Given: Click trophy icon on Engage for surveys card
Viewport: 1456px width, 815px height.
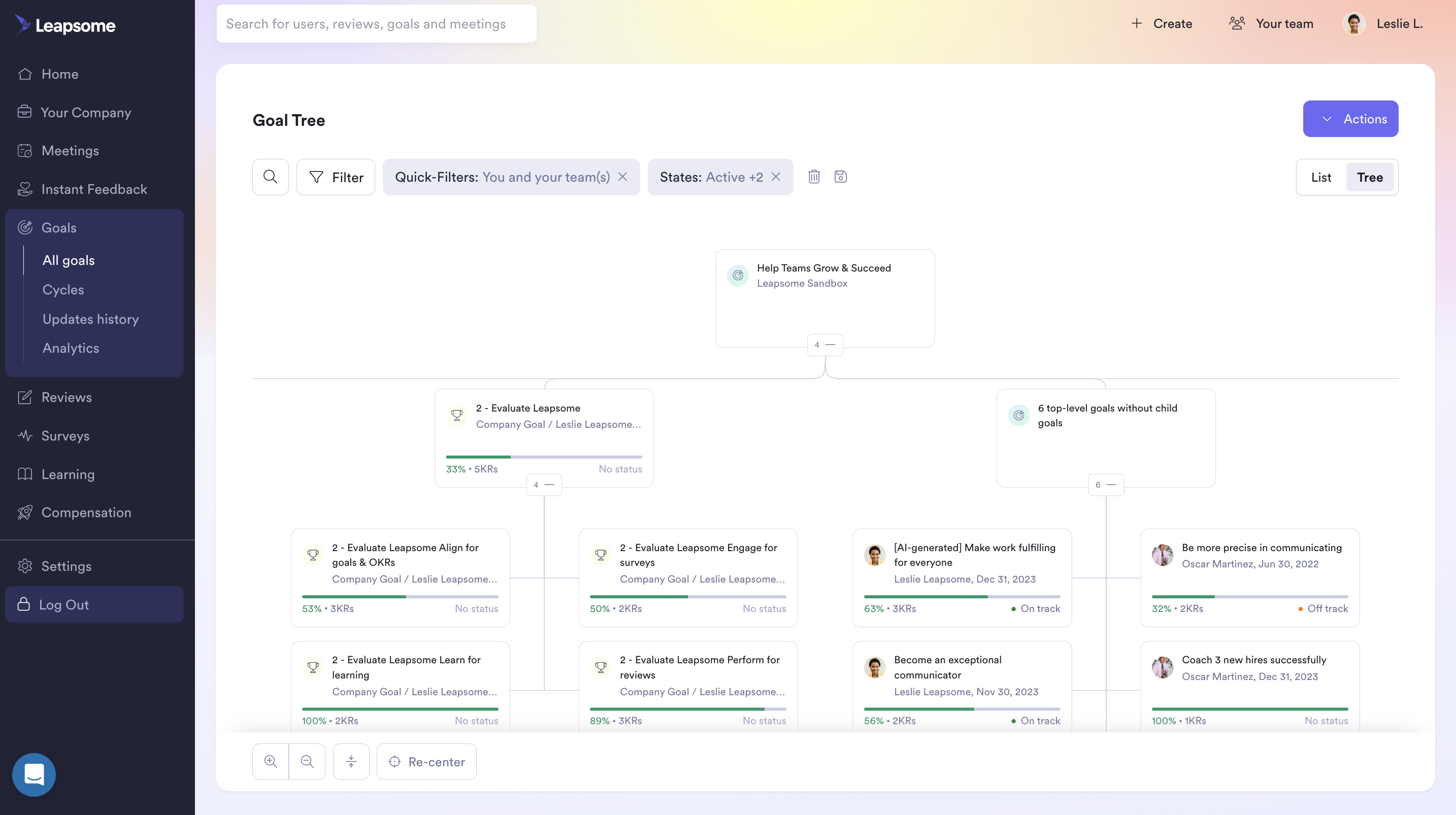Looking at the screenshot, I should [x=601, y=555].
